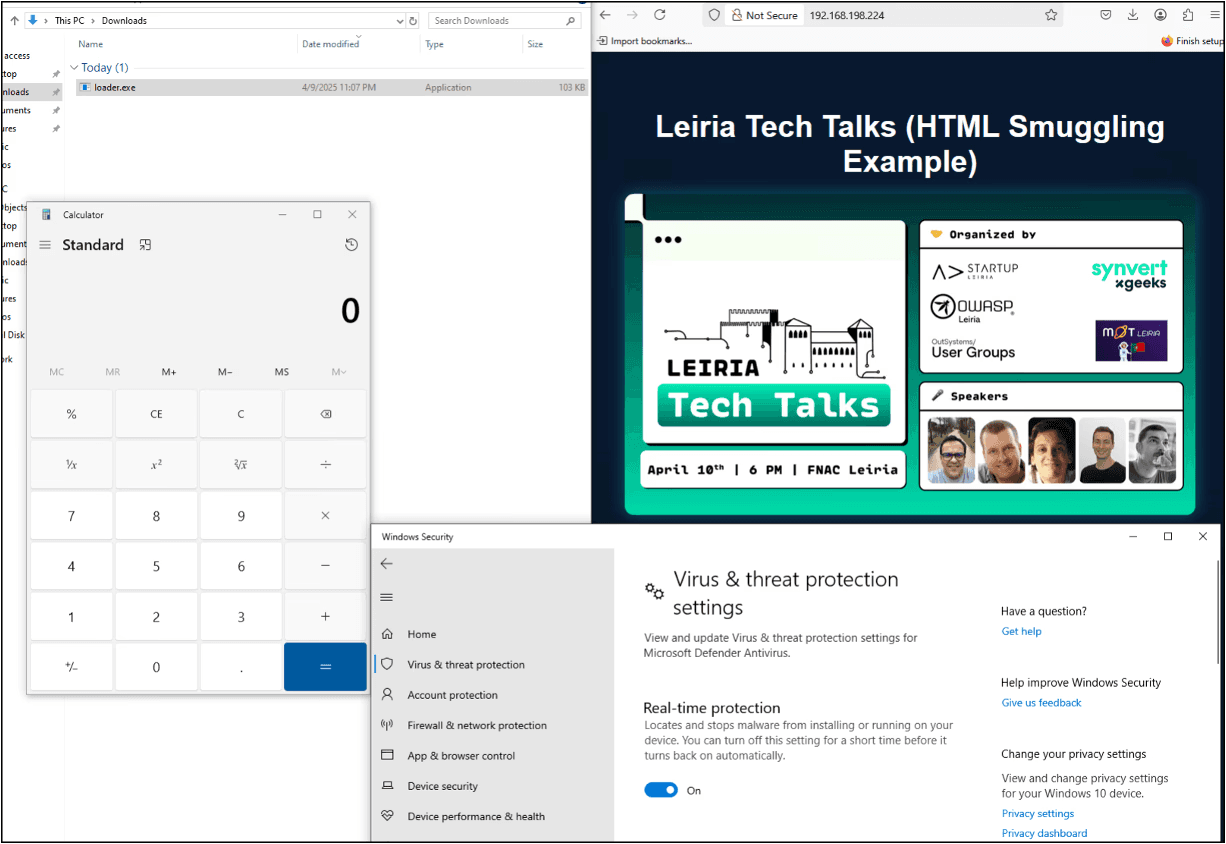Open Windows Security hamburger menu
This screenshot has height=844, width=1226.
tap(387, 597)
